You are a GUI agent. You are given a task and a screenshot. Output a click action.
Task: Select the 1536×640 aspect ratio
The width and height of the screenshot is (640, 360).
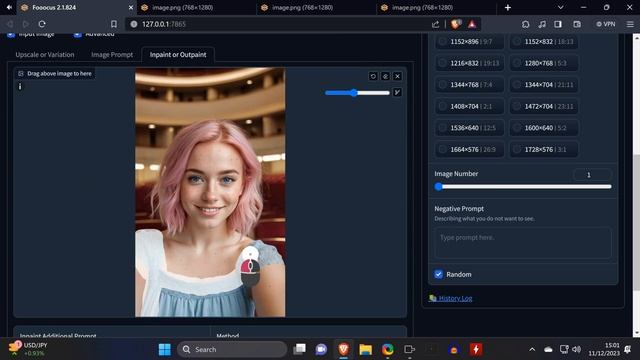[469, 128]
